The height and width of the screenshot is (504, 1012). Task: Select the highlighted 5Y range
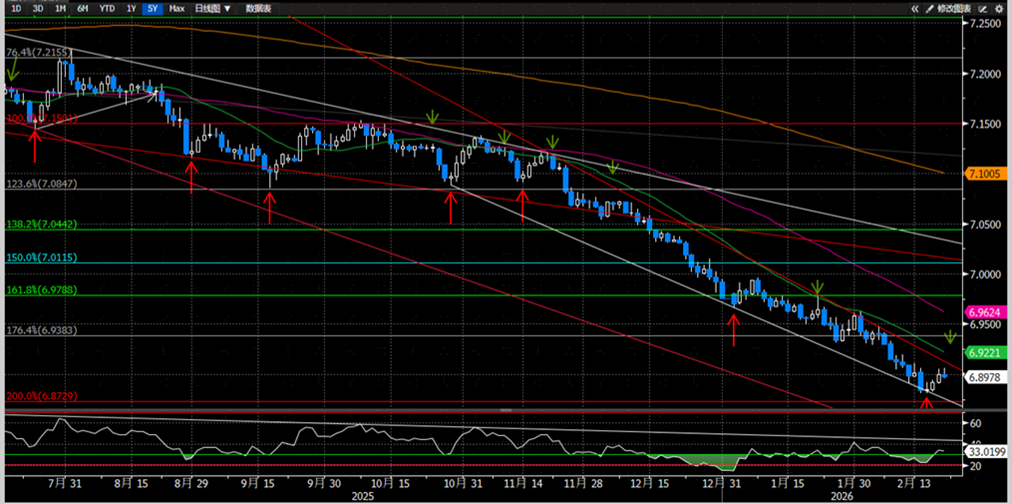152,8
